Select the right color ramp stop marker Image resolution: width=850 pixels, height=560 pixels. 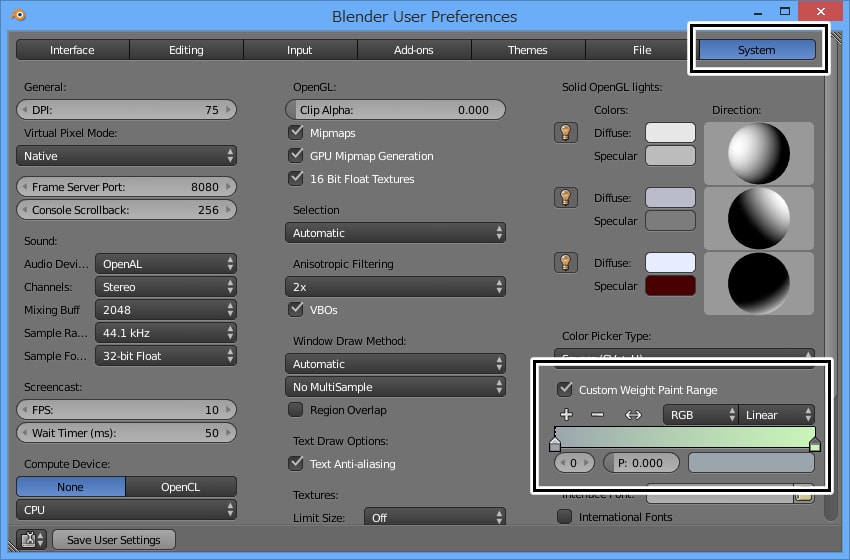[814, 445]
